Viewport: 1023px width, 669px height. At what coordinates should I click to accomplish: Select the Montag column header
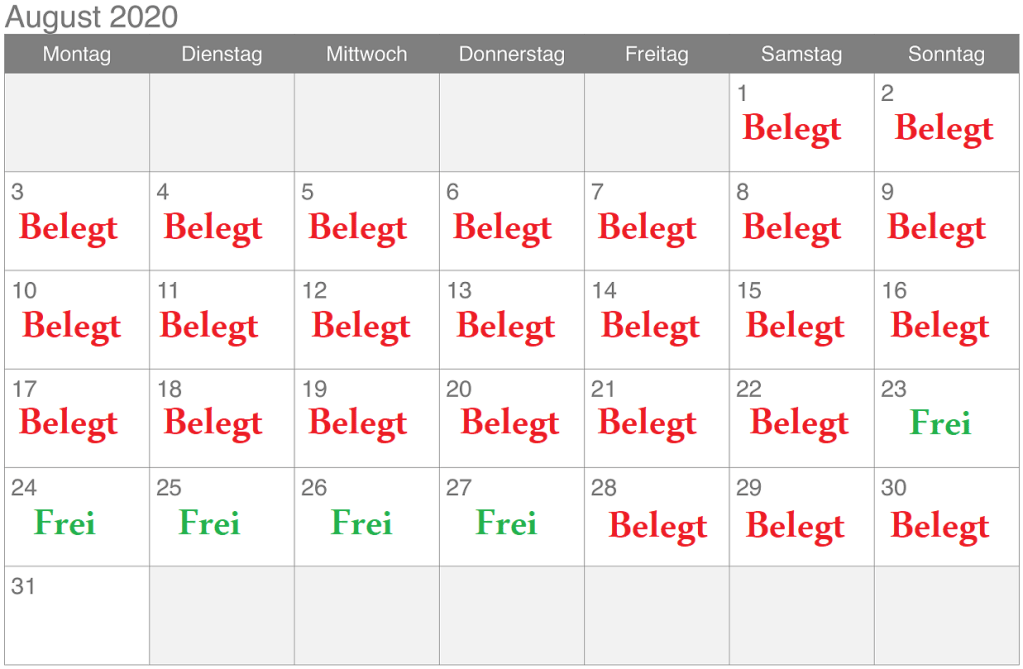(77, 54)
